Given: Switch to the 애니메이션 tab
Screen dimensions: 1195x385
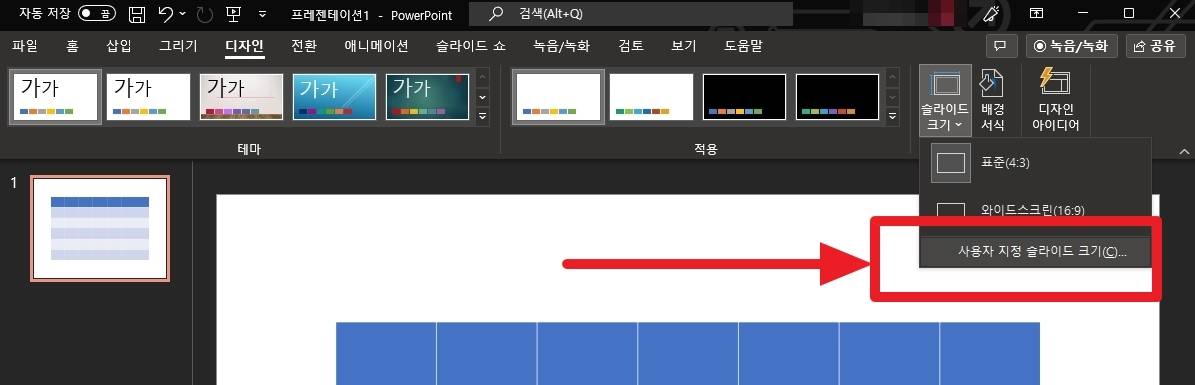Looking at the screenshot, I should click(x=376, y=46).
